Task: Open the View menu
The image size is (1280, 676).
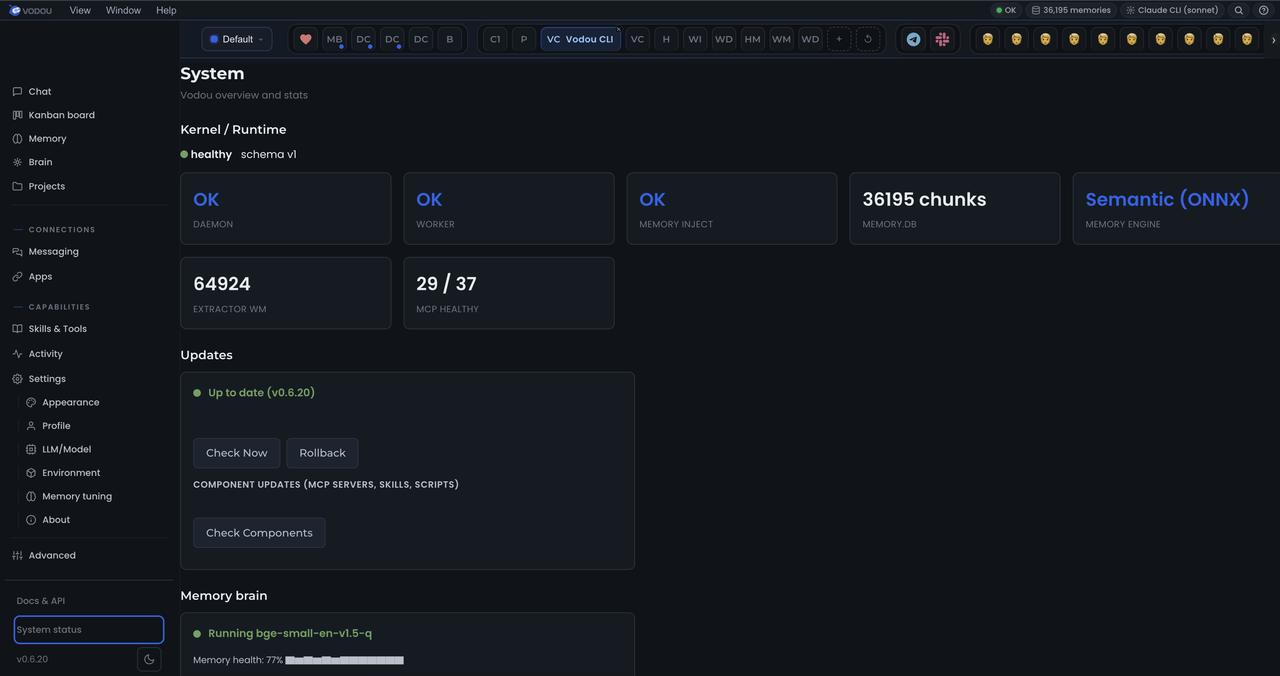Action: tap(80, 10)
